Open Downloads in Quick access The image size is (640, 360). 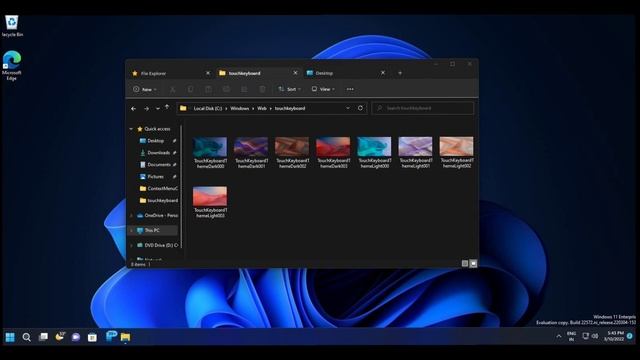pyautogui.click(x=158, y=153)
